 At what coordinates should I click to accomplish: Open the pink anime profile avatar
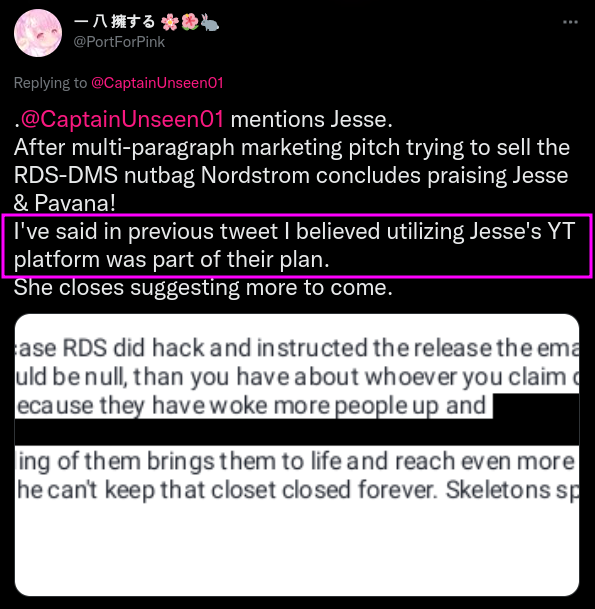pyautogui.click(x=38, y=33)
